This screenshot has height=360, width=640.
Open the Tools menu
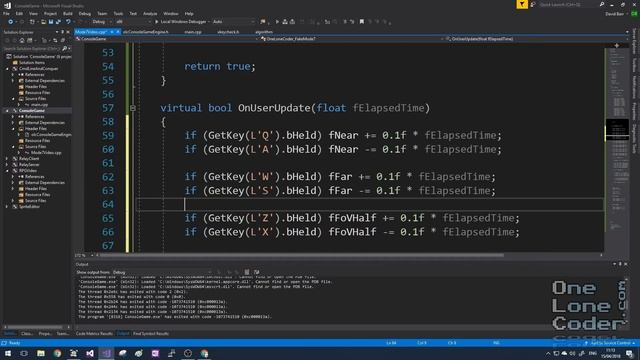(x=118, y=13)
